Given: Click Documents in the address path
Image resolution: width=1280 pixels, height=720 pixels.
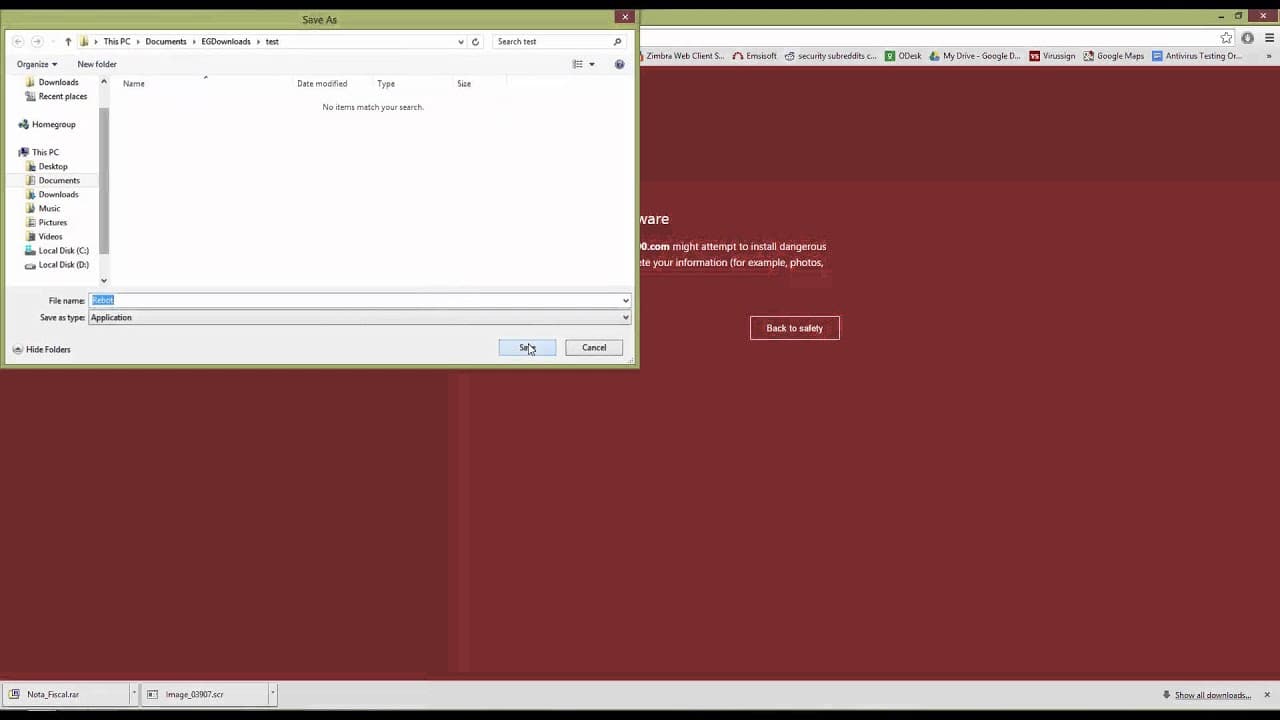Looking at the screenshot, I should (x=166, y=41).
